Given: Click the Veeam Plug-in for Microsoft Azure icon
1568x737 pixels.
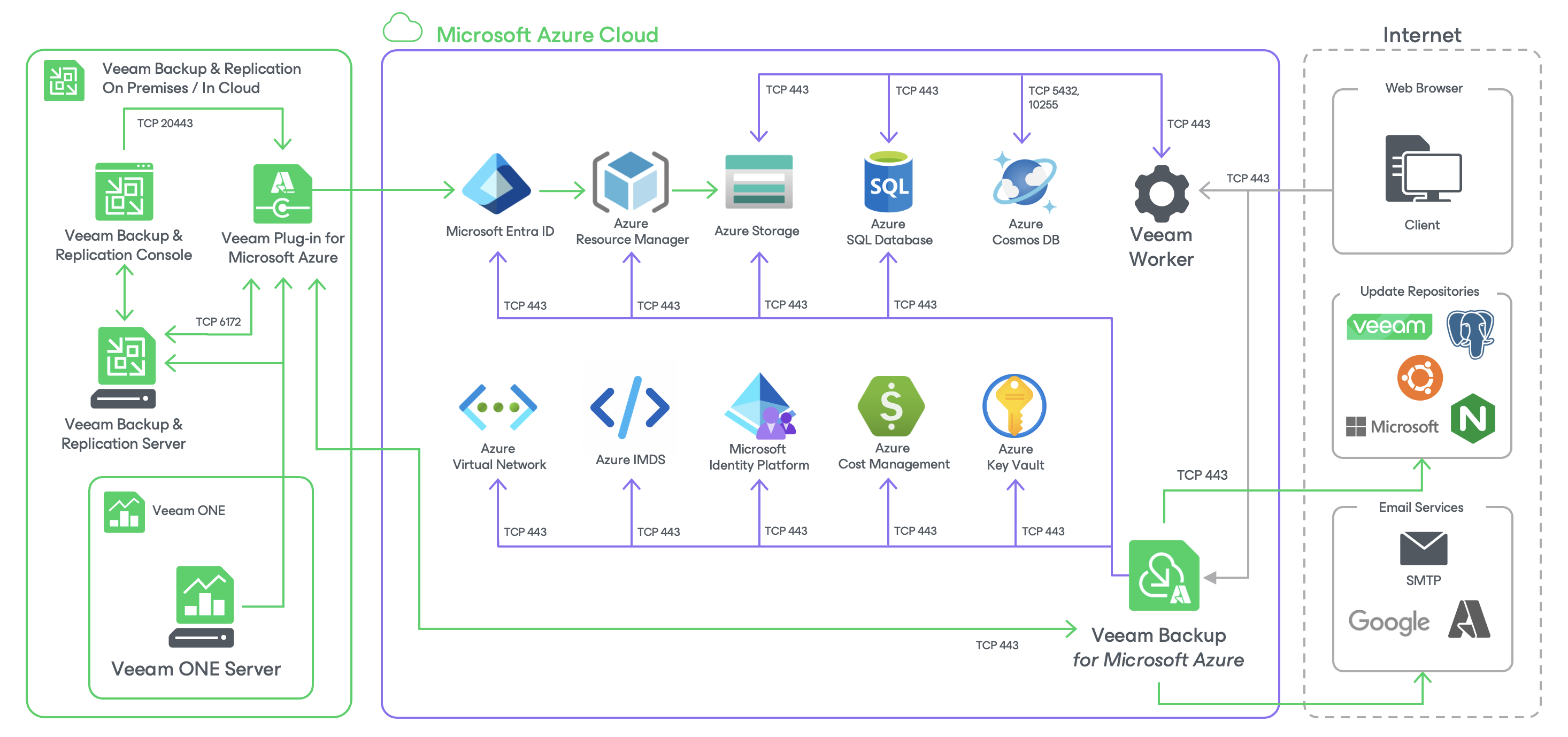Looking at the screenshot, I should pyautogui.click(x=282, y=194).
